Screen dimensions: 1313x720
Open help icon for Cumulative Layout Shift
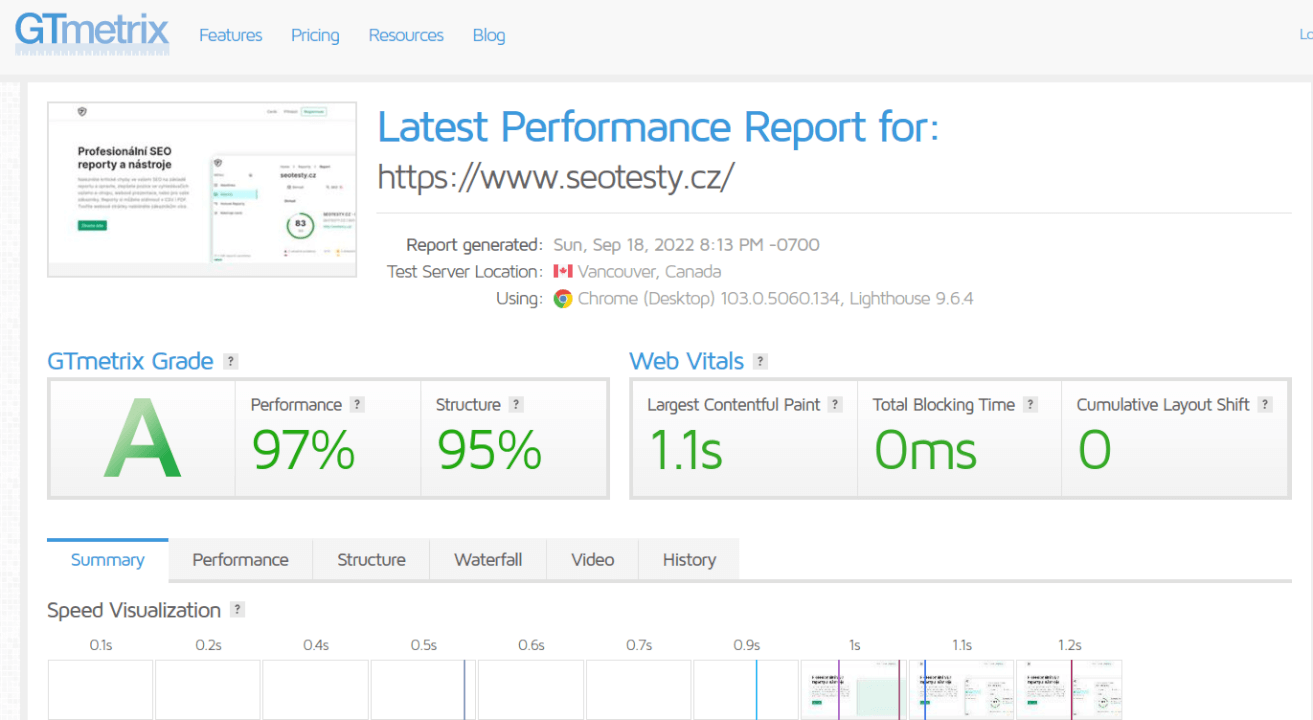point(1265,405)
